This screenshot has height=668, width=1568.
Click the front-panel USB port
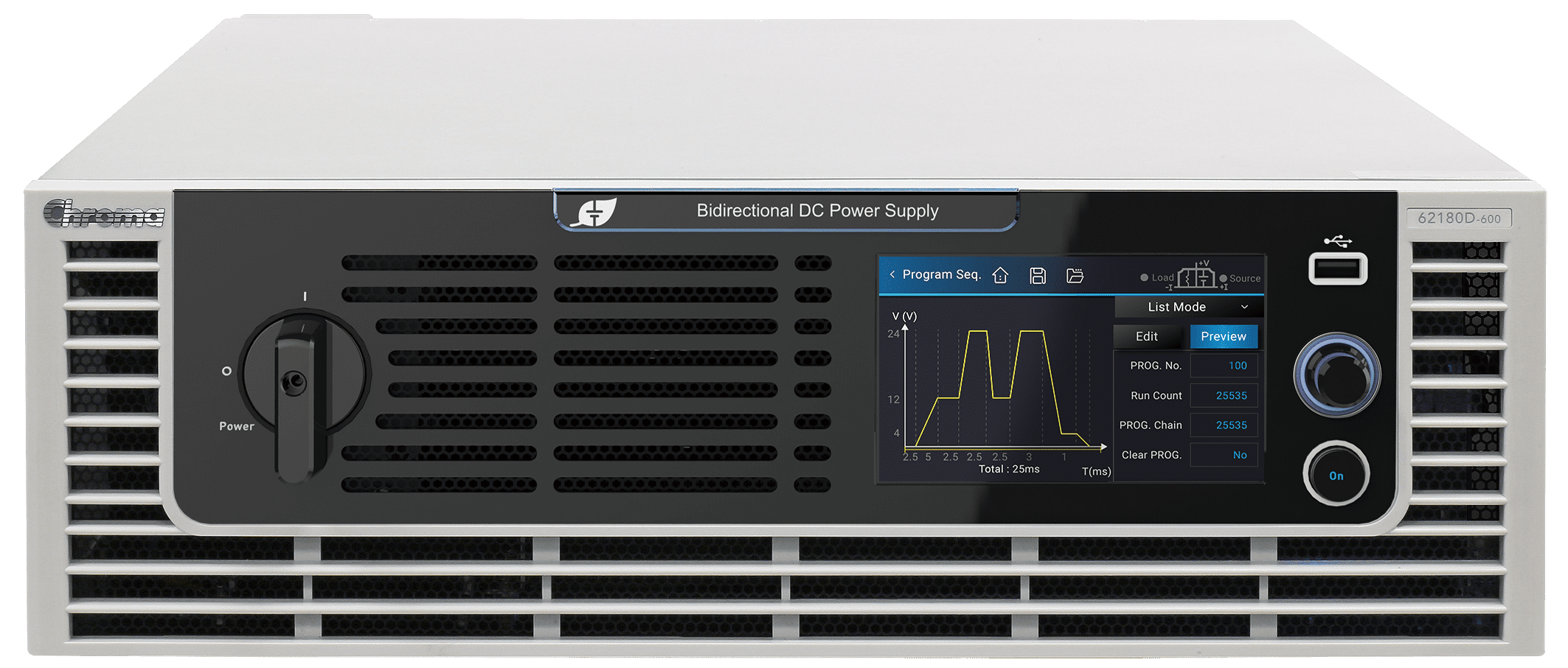pos(1338,268)
